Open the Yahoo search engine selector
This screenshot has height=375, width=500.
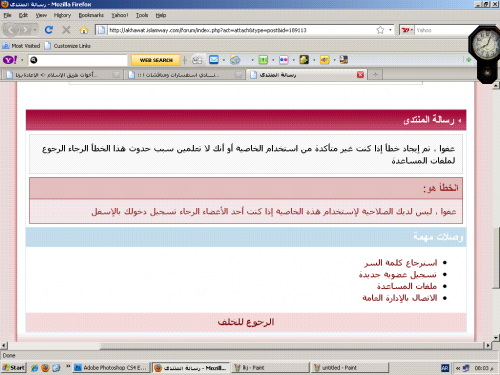(407, 30)
